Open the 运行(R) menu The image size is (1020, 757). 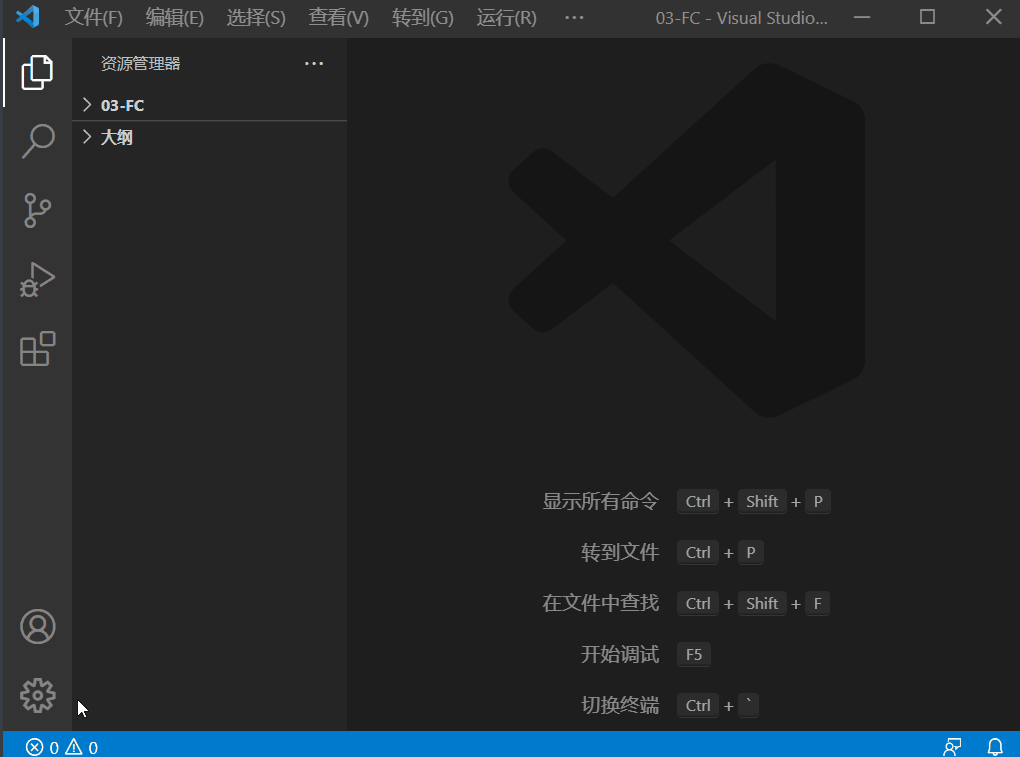coord(506,18)
